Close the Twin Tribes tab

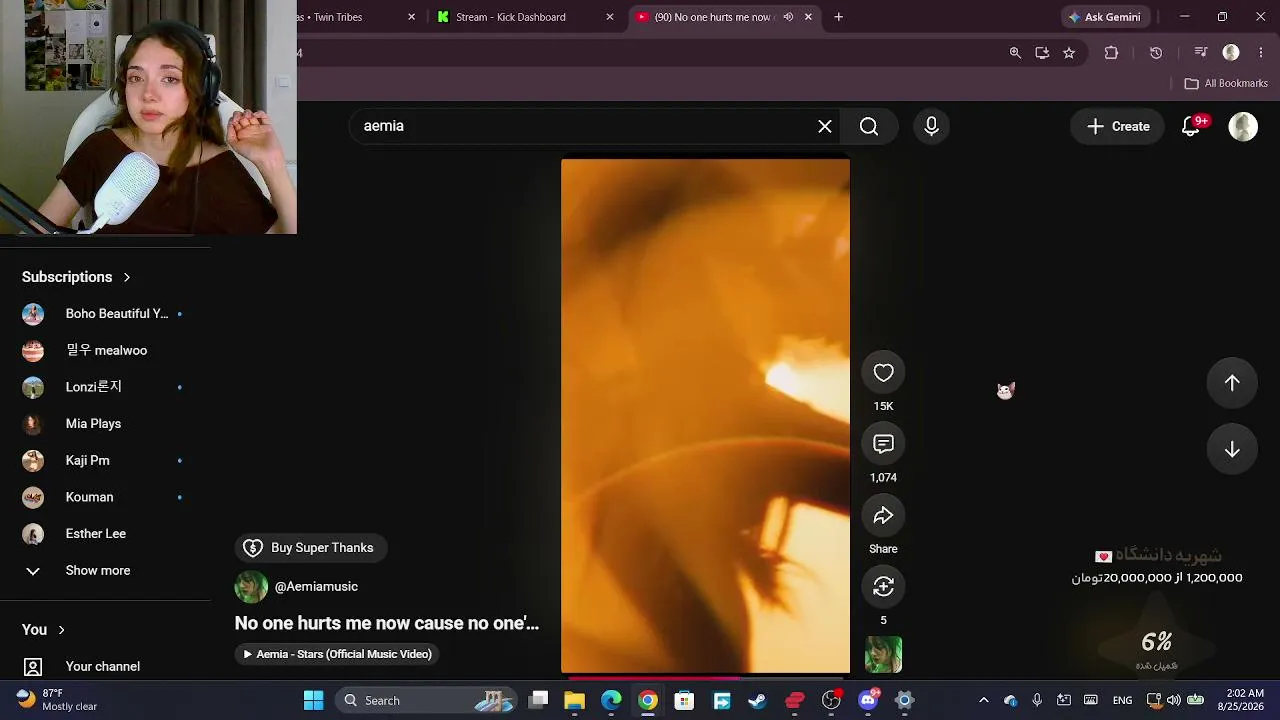coord(411,17)
